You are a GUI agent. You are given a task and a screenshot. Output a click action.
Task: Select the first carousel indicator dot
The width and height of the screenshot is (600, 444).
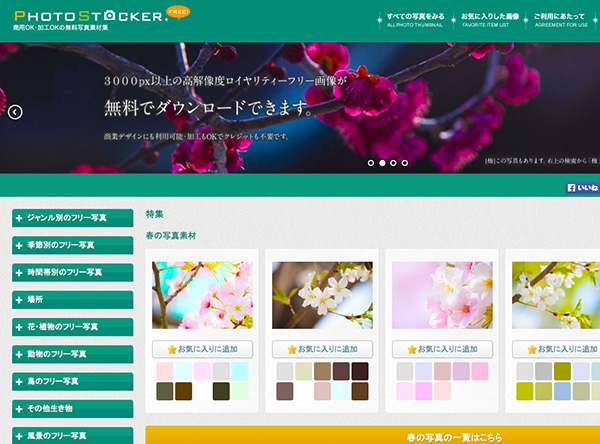point(370,162)
